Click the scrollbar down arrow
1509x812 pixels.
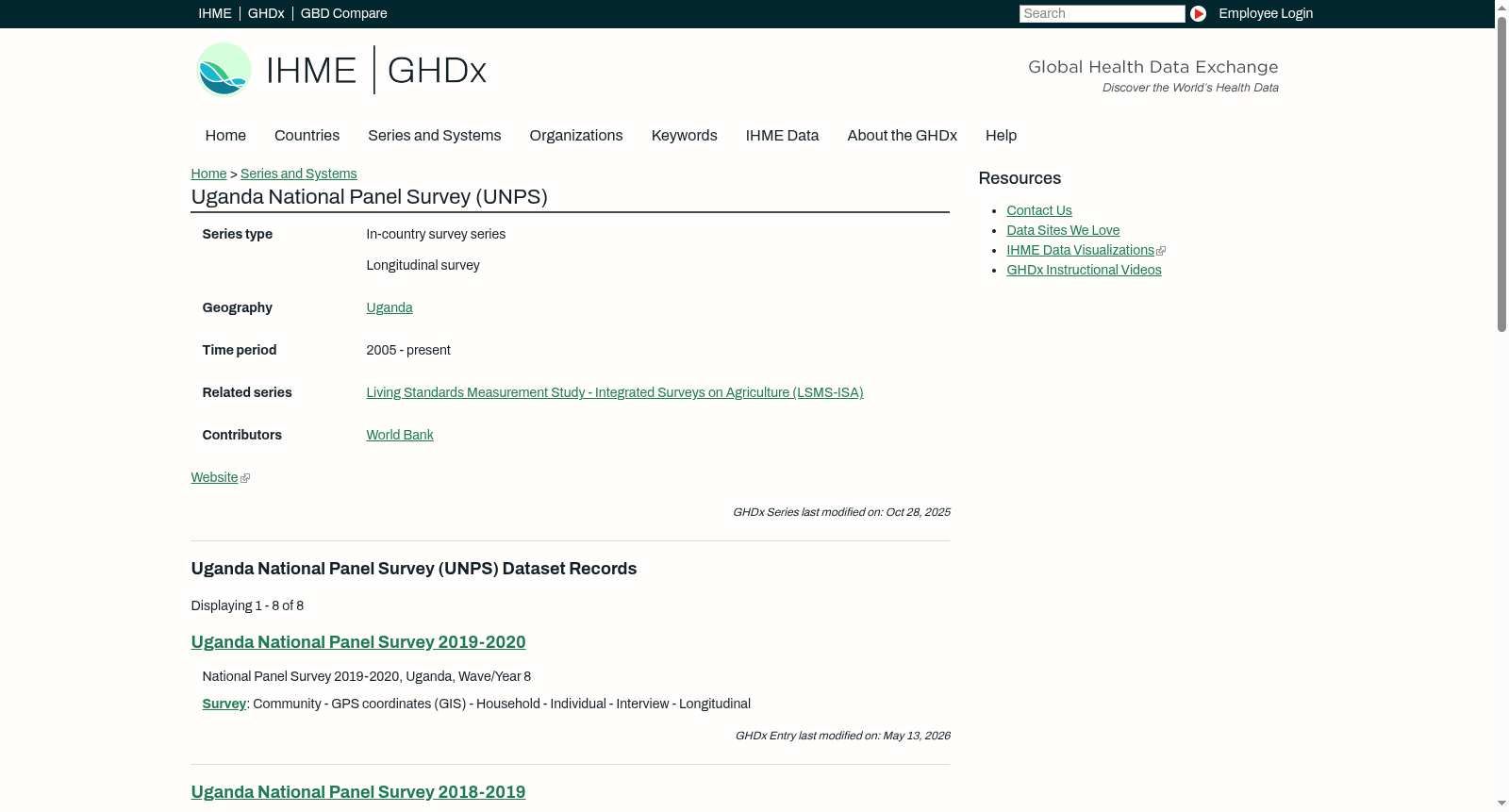point(1501,804)
